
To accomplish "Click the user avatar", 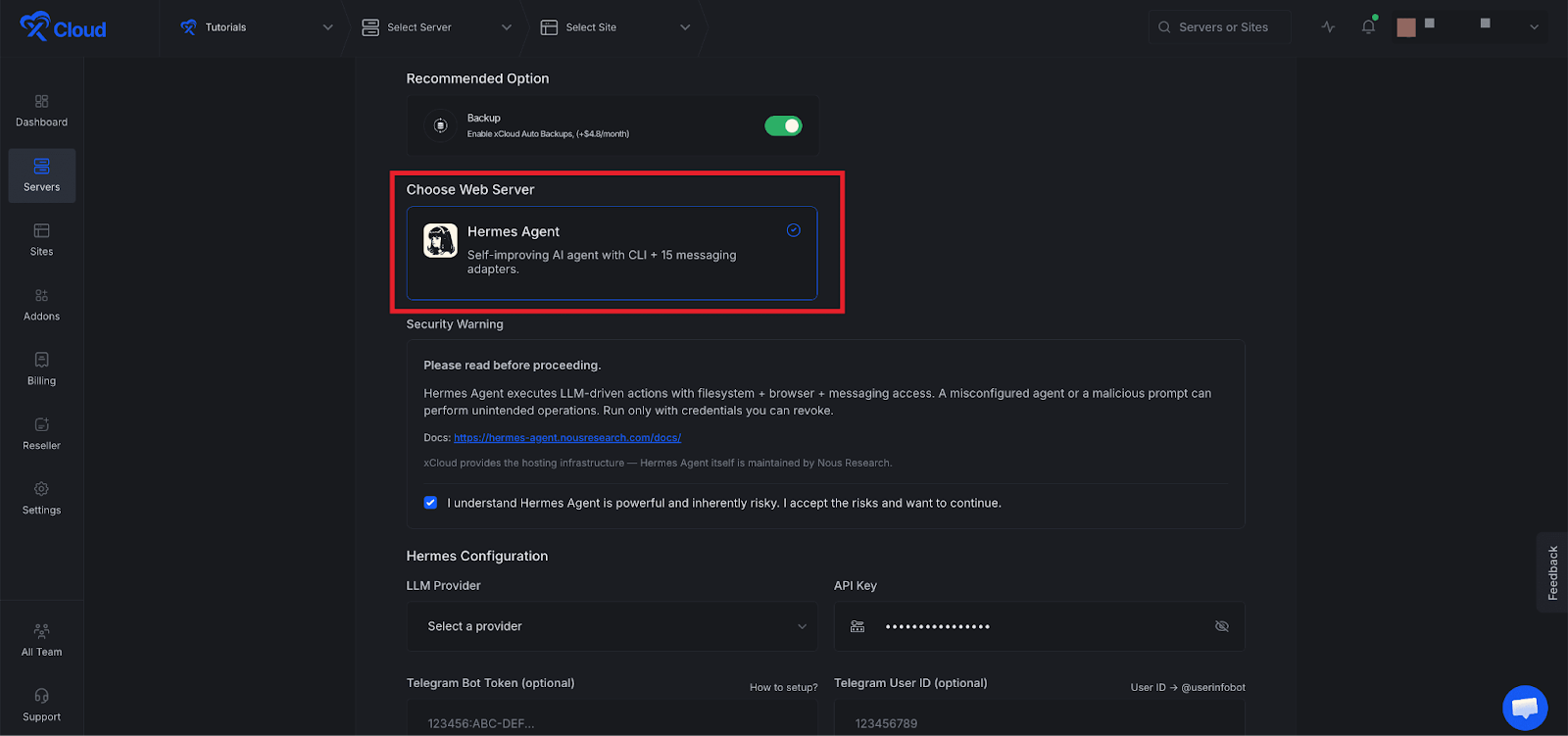I will coord(1406,27).
